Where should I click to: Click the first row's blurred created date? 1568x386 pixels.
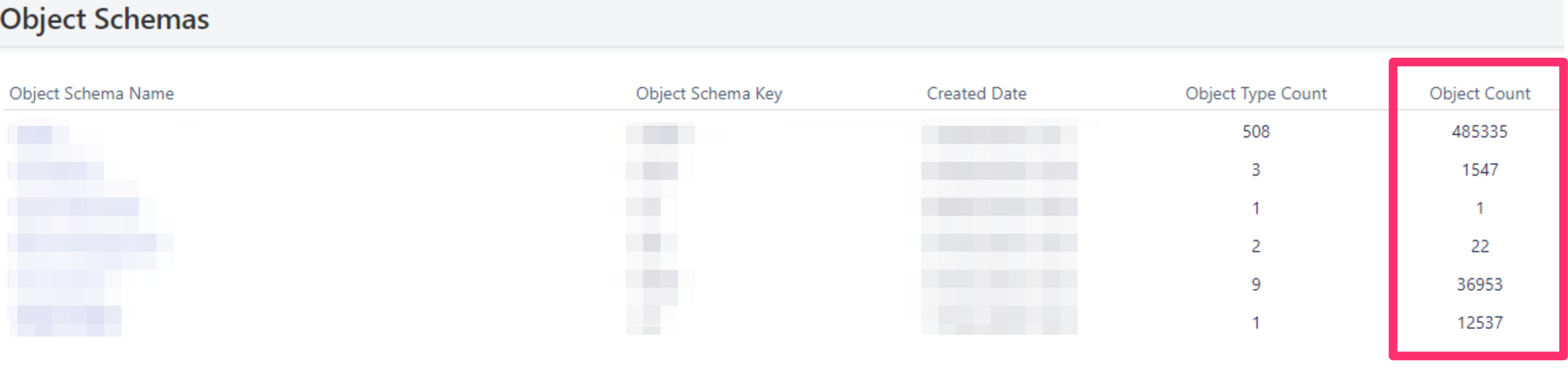pos(998,134)
